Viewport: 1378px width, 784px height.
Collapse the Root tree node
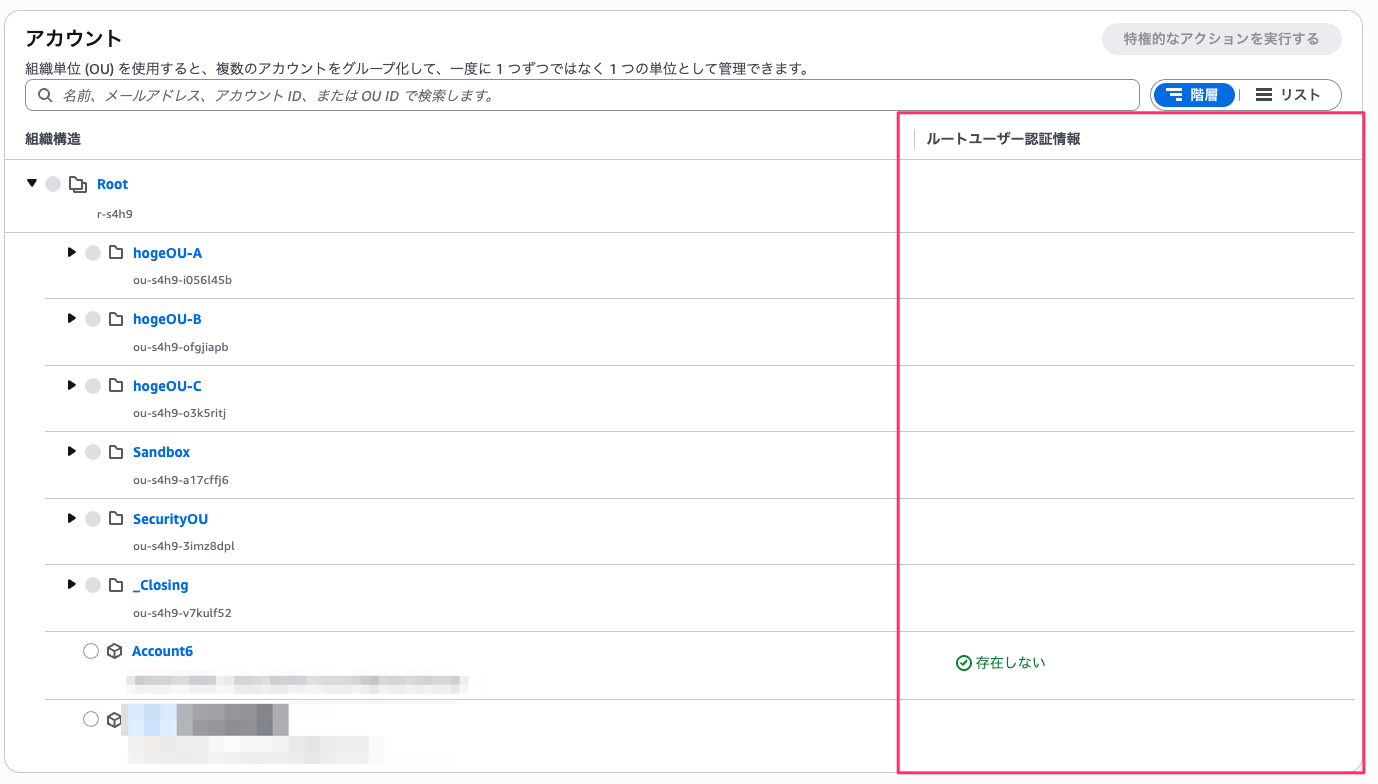pos(32,183)
